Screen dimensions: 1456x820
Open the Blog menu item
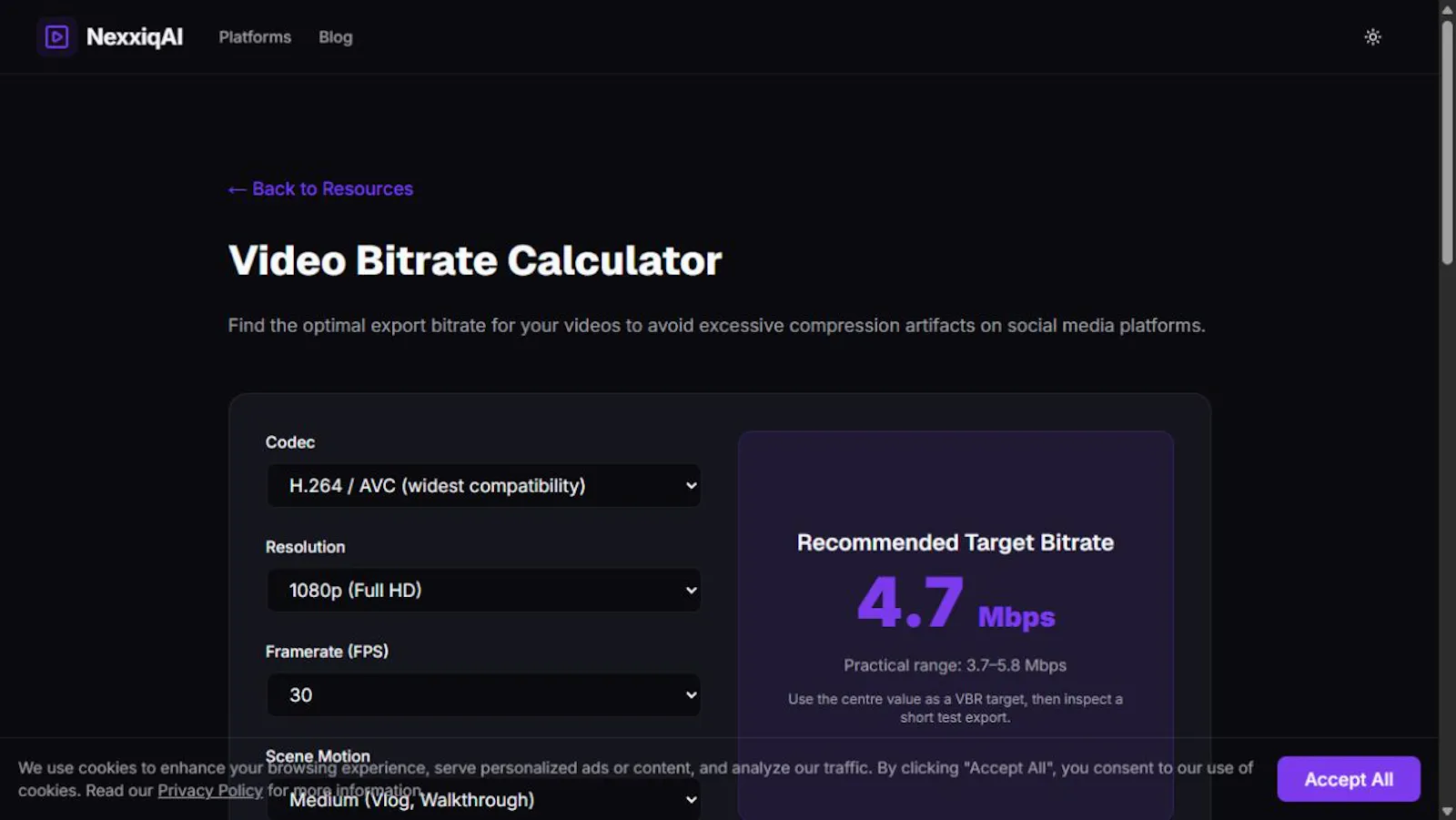pos(335,37)
